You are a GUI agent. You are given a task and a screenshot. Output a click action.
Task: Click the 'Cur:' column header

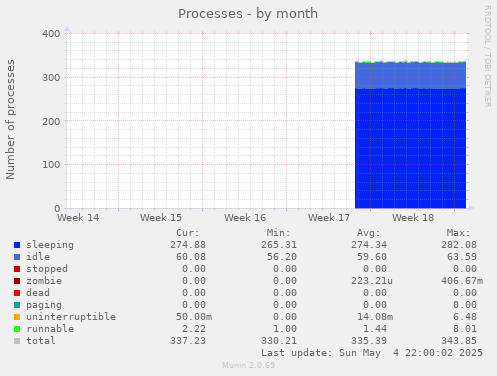coord(188,233)
